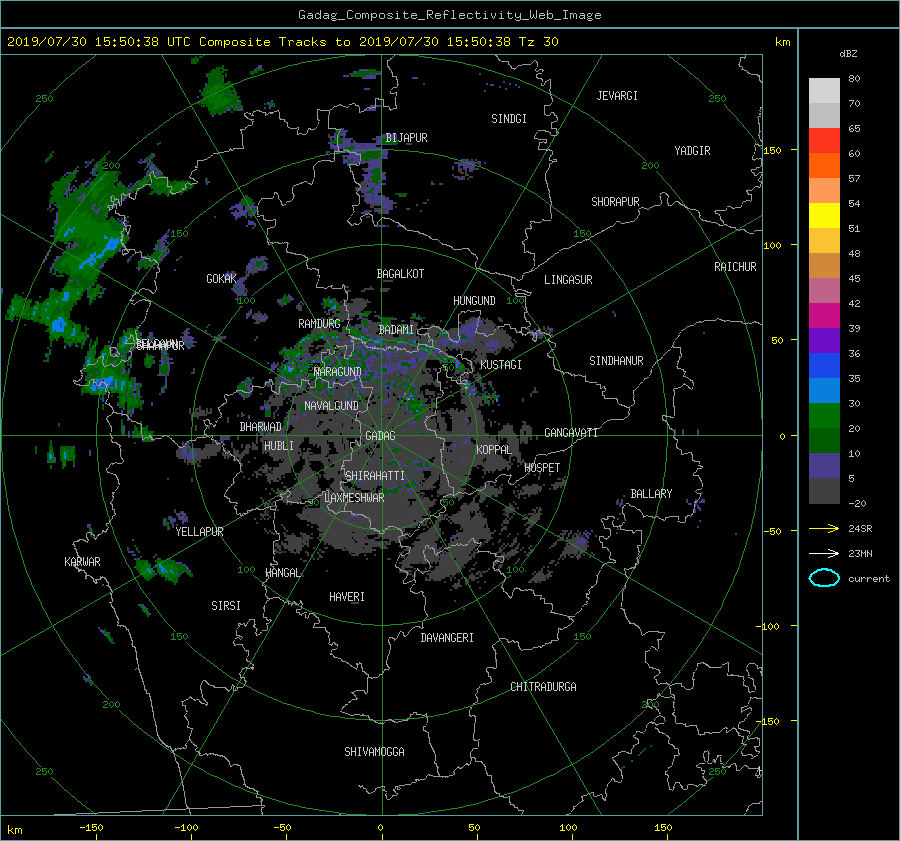Click the HOSPET city label

click(542, 468)
